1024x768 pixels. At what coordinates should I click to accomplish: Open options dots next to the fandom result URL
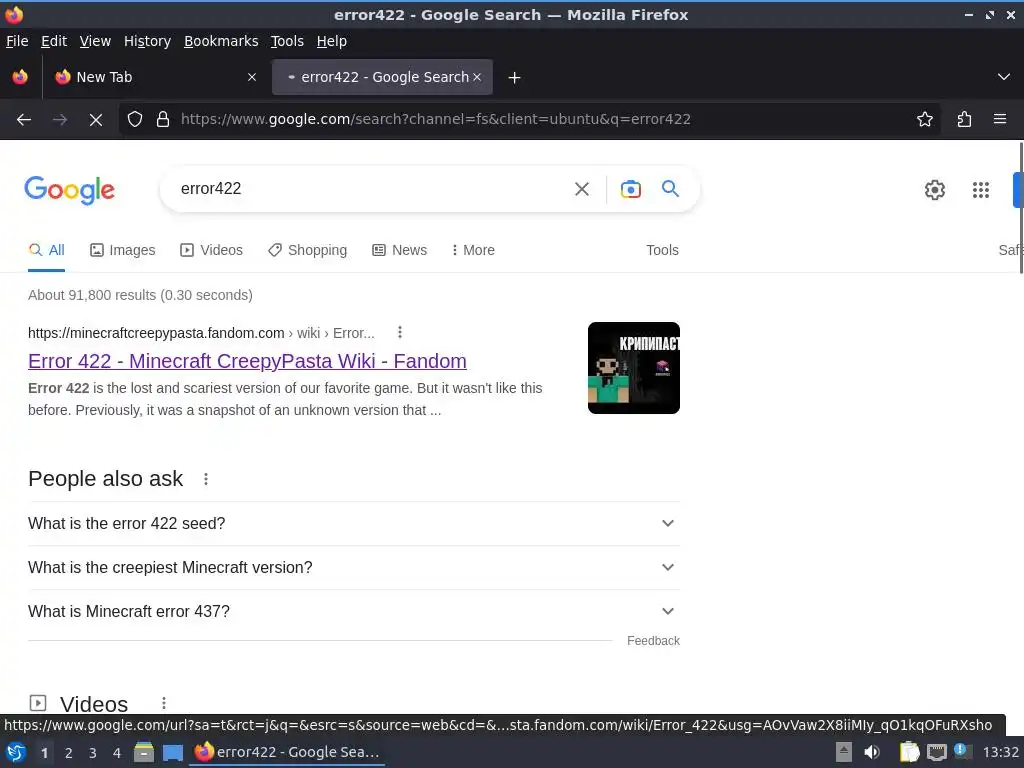(400, 333)
